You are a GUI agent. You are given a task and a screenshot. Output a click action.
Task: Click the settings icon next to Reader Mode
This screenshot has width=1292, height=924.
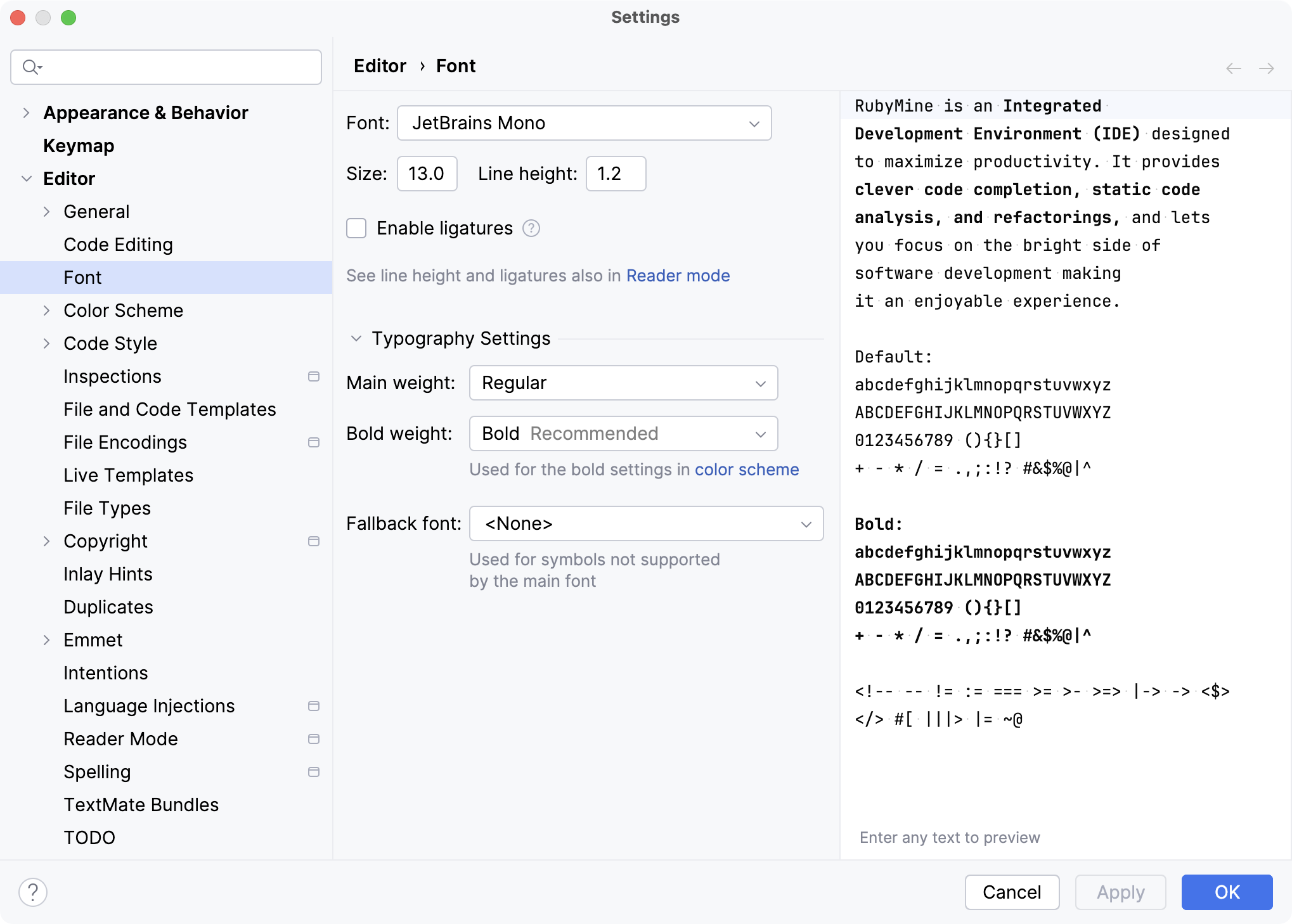pos(313,739)
